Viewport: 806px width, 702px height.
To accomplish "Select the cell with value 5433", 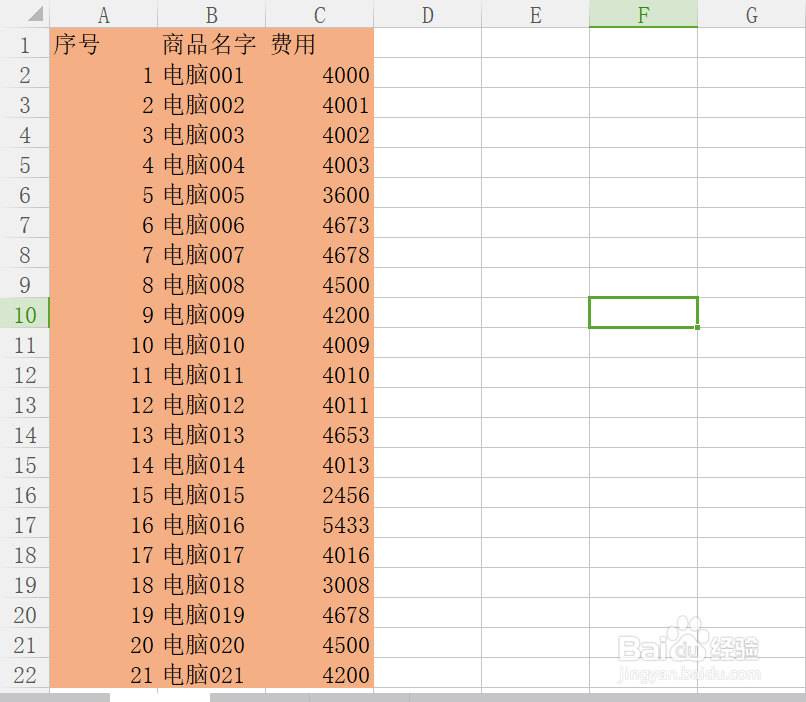I will tap(319, 525).
